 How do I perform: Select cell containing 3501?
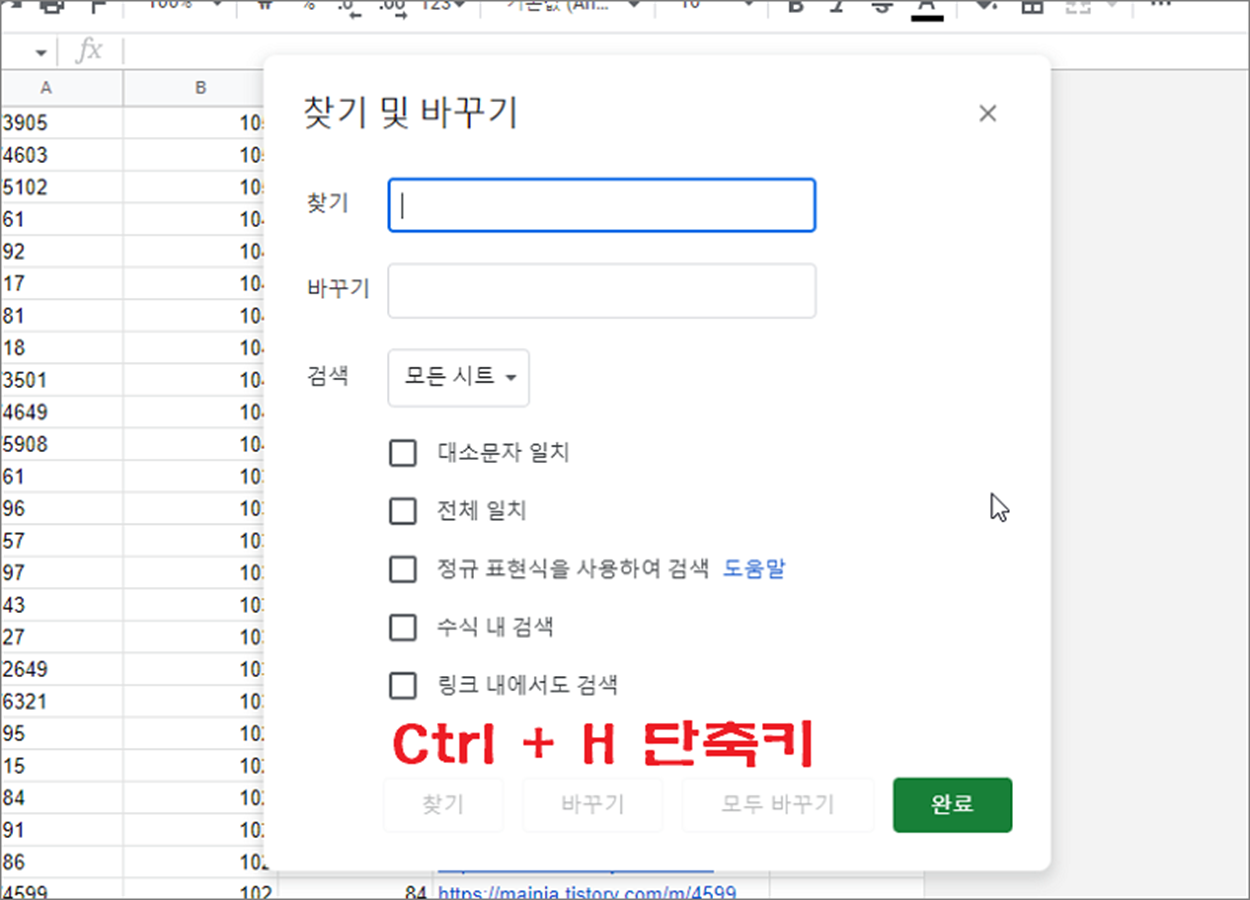(x=62, y=380)
